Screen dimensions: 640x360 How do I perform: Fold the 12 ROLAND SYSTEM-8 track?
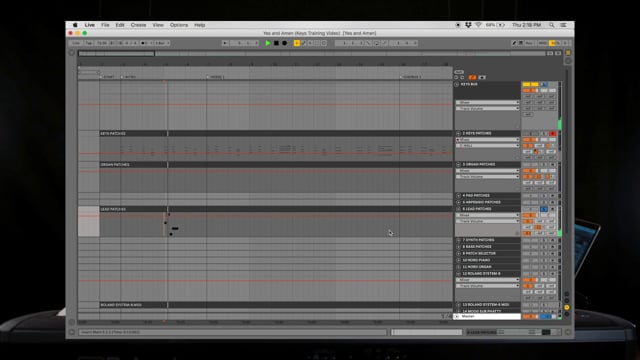tap(458, 273)
